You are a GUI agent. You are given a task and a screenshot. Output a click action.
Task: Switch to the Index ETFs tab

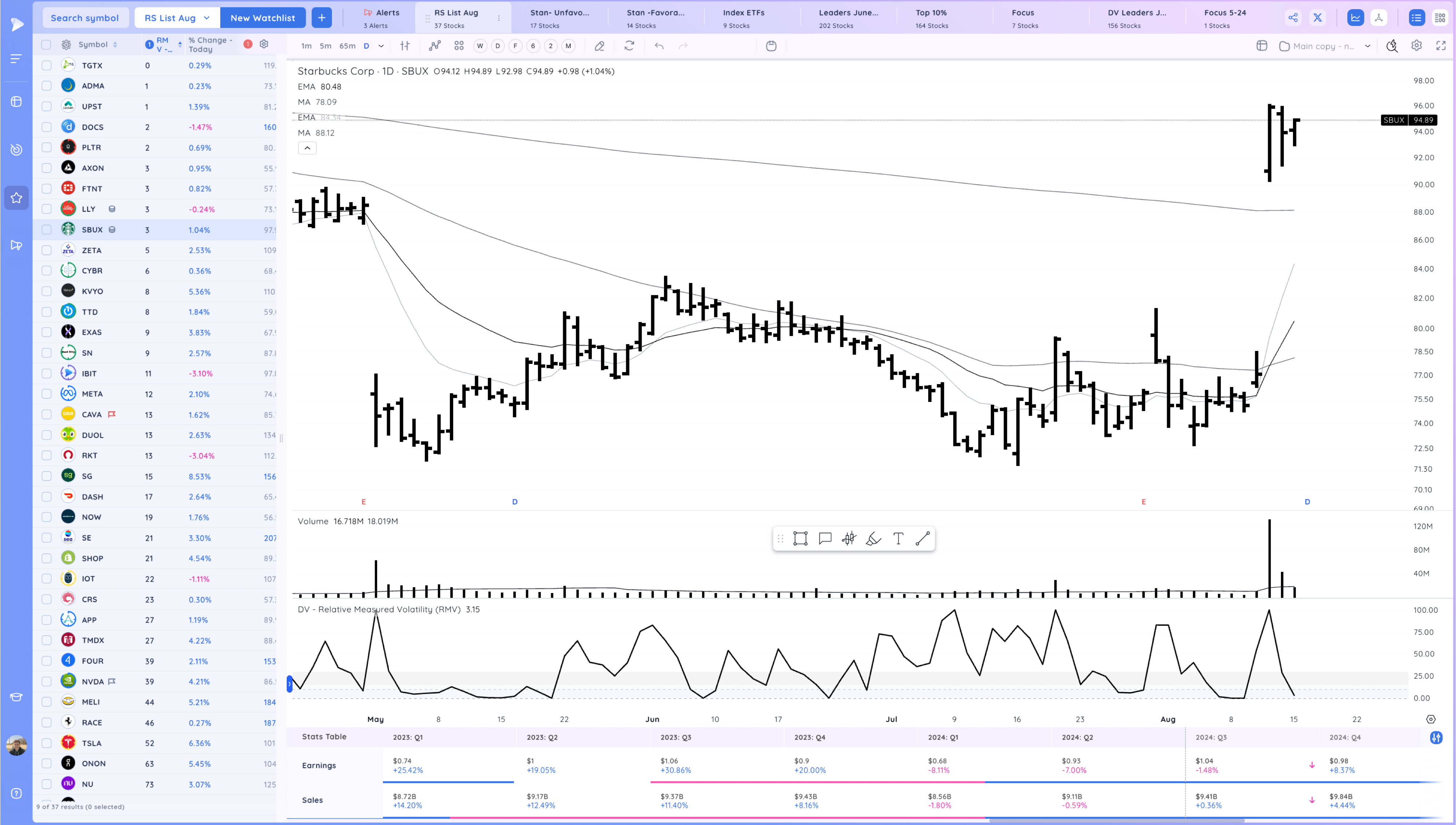(x=743, y=17)
